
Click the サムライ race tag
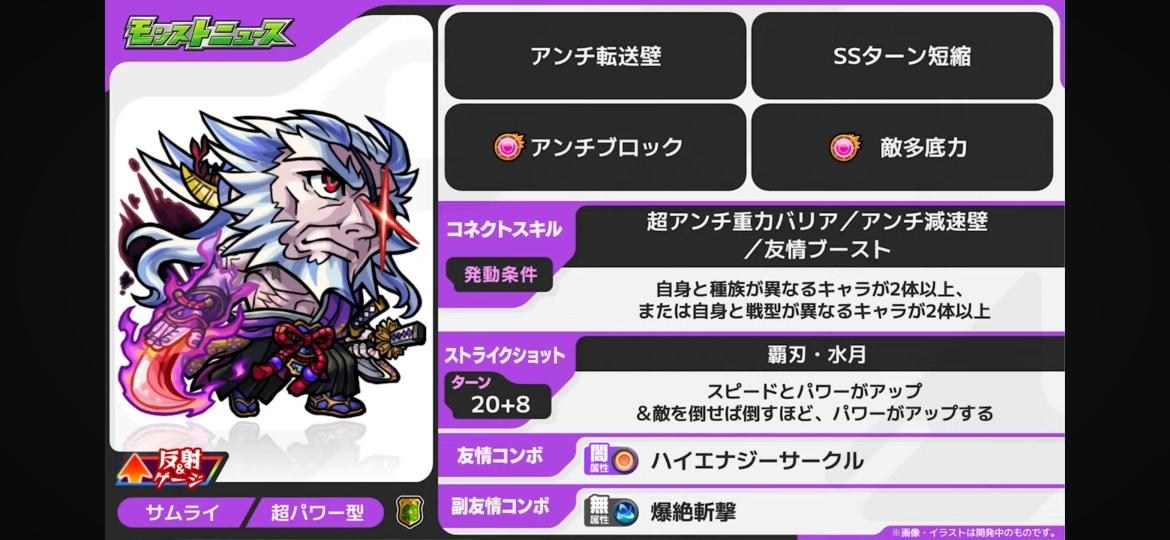click(172, 513)
